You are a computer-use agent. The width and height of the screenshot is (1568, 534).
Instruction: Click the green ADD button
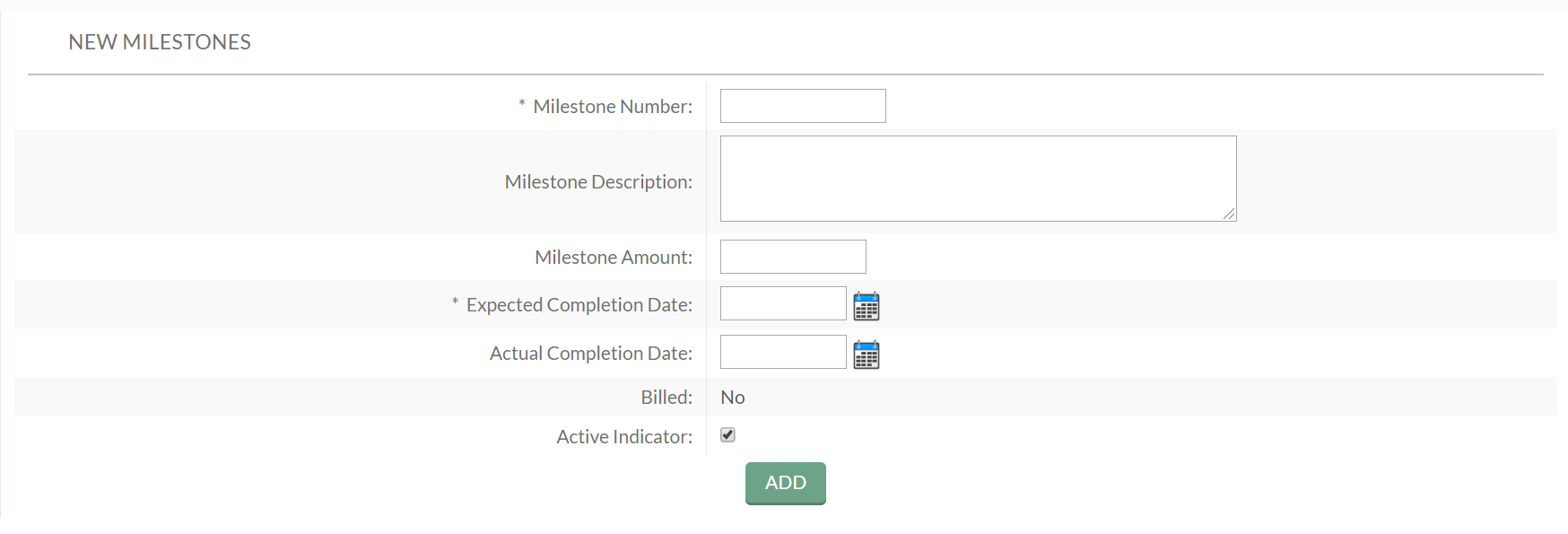[x=786, y=483]
